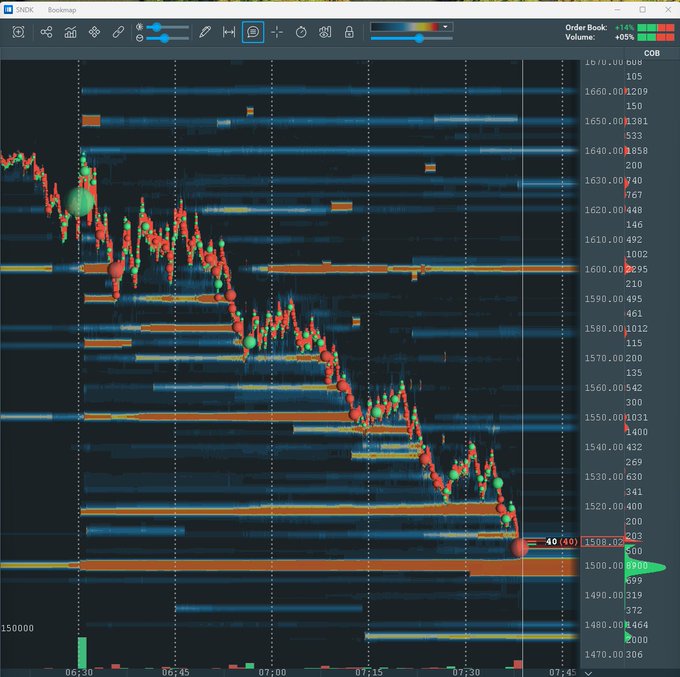The width and height of the screenshot is (680, 677).
Task: Click the sun brightness icon
Action: pos(140,27)
